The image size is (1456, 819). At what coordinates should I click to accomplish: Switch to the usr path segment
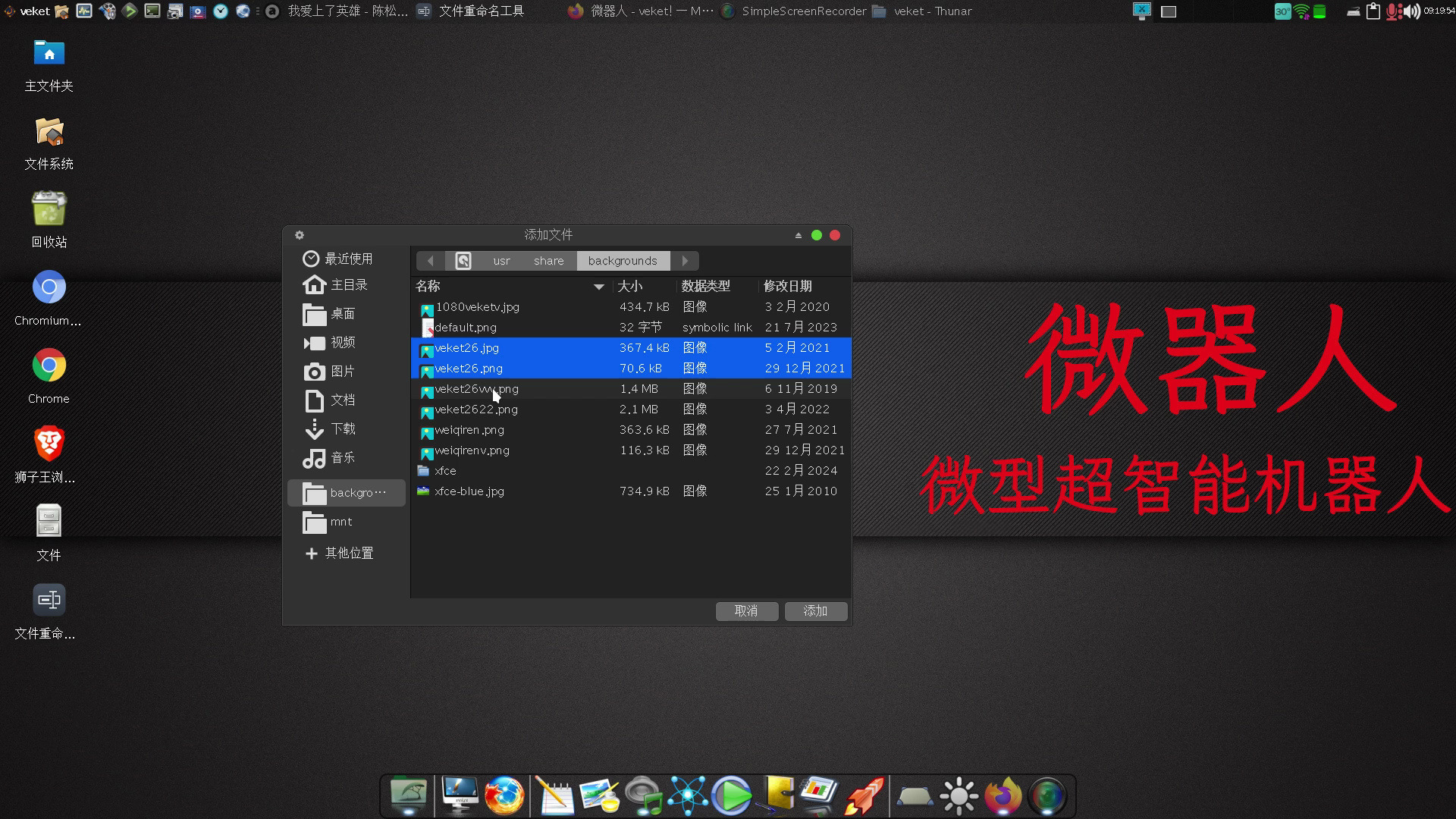pos(501,261)
